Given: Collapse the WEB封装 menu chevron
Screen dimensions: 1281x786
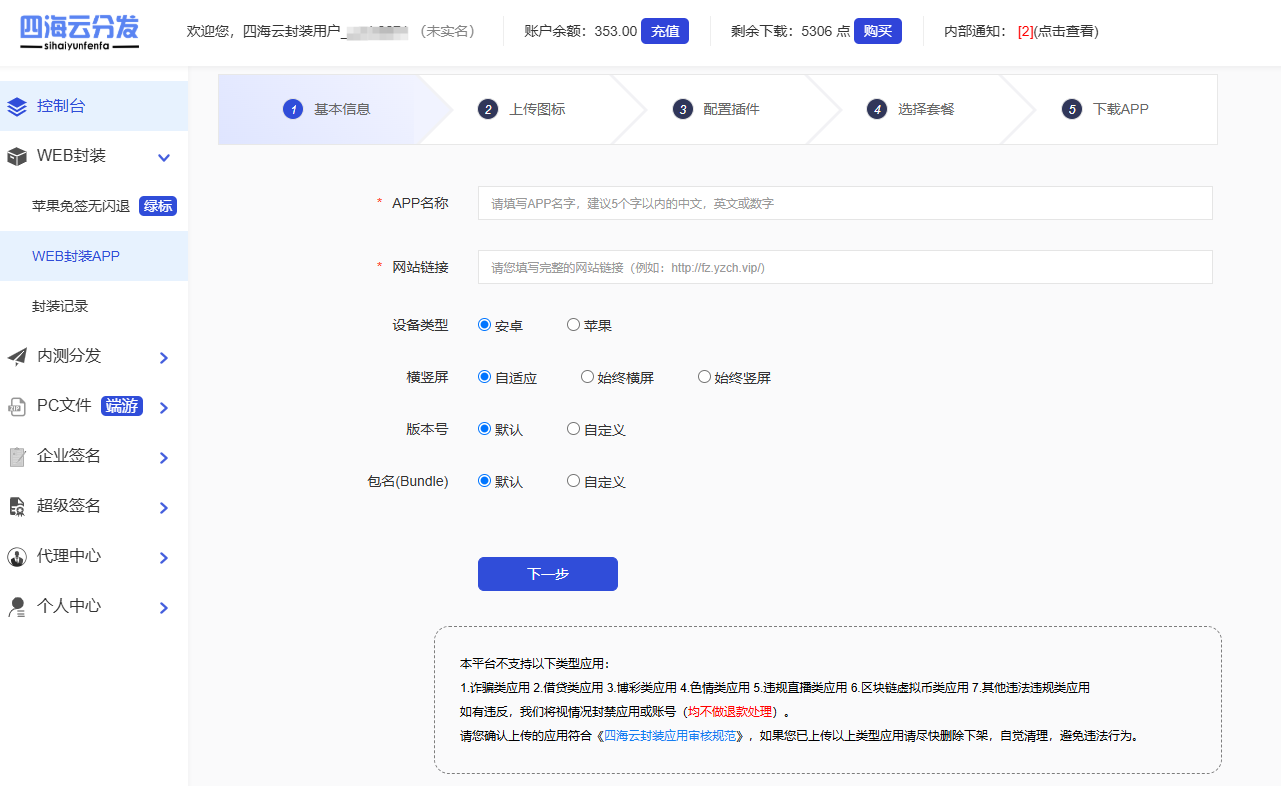Looking at the screenshot, I should [164, 157].
